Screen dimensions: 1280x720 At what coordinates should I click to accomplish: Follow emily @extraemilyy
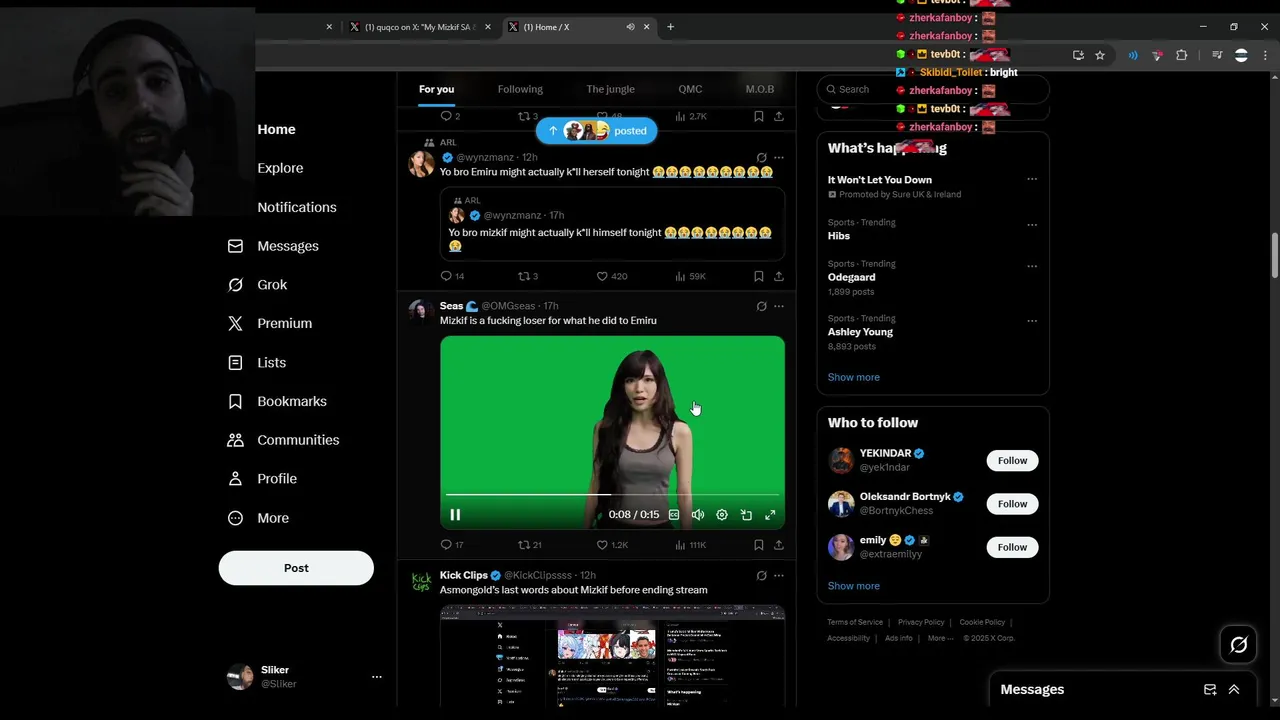tap(1012, 547)
